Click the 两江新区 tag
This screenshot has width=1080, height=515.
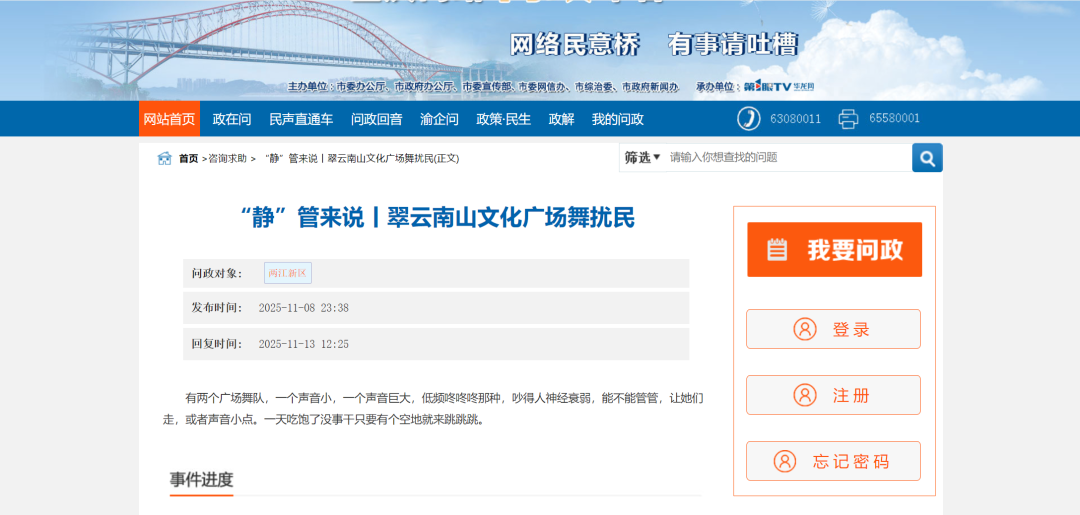pyautogui.click(x=288, y=273)
